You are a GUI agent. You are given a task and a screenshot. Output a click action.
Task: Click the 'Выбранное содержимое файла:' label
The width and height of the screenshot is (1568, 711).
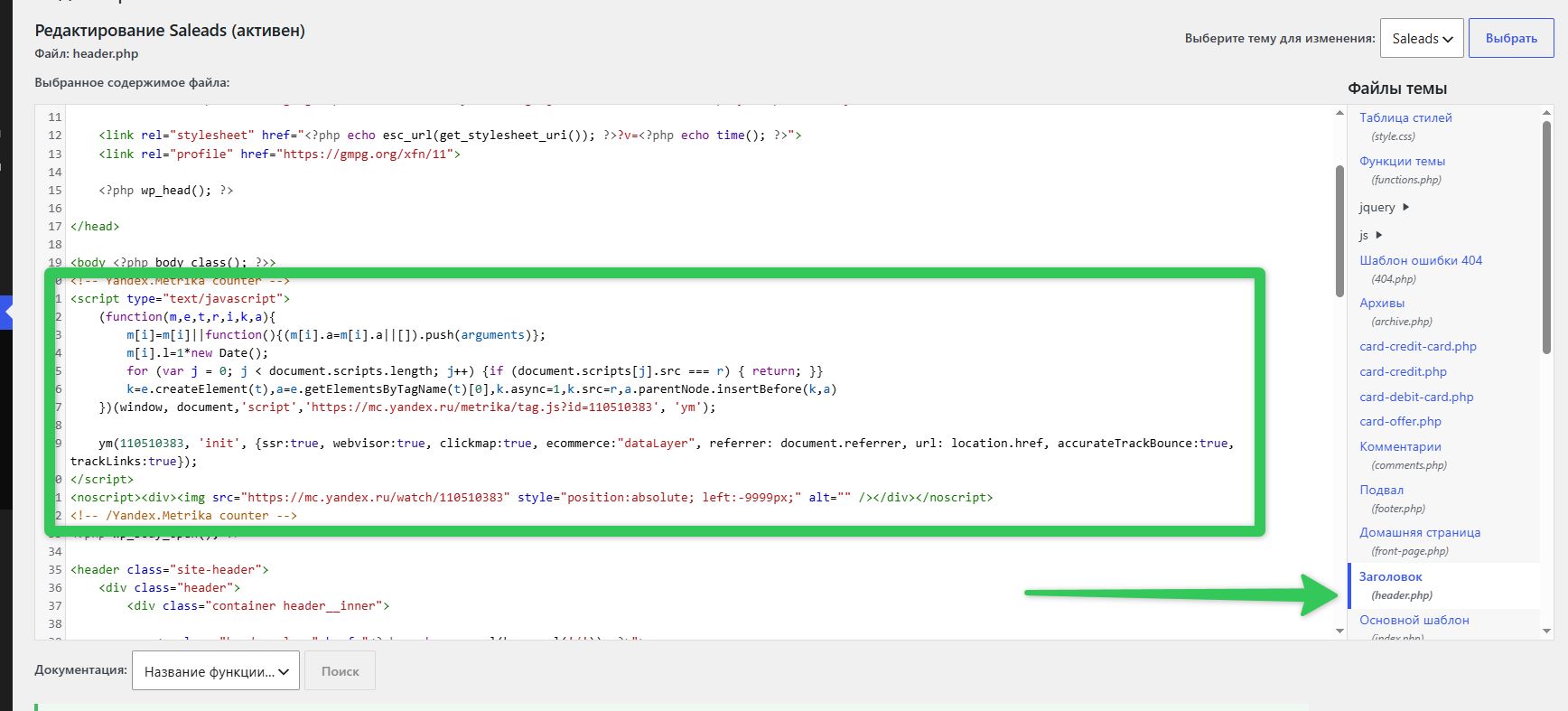[132, 82]
